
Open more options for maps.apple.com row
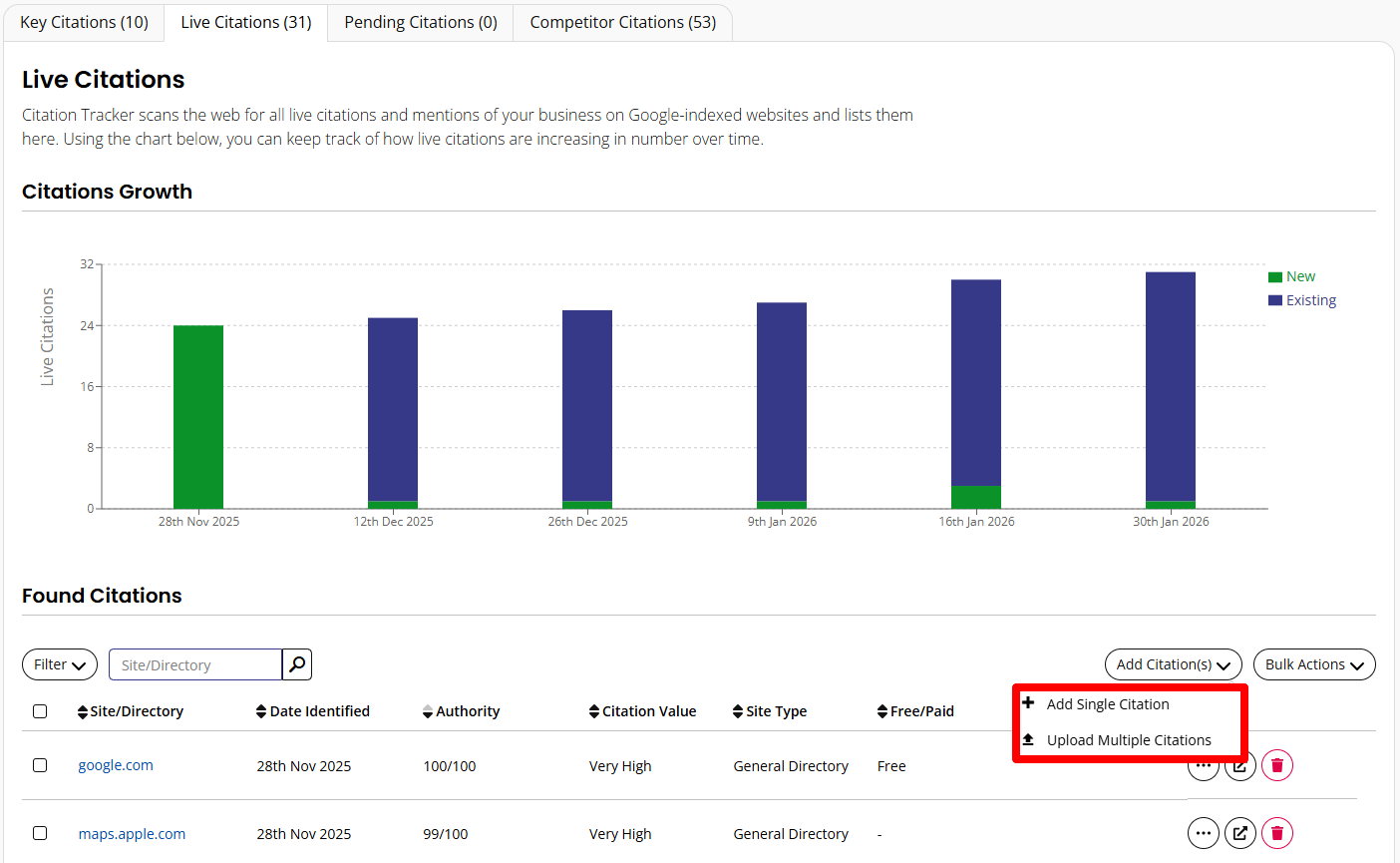click(1203, 833)
